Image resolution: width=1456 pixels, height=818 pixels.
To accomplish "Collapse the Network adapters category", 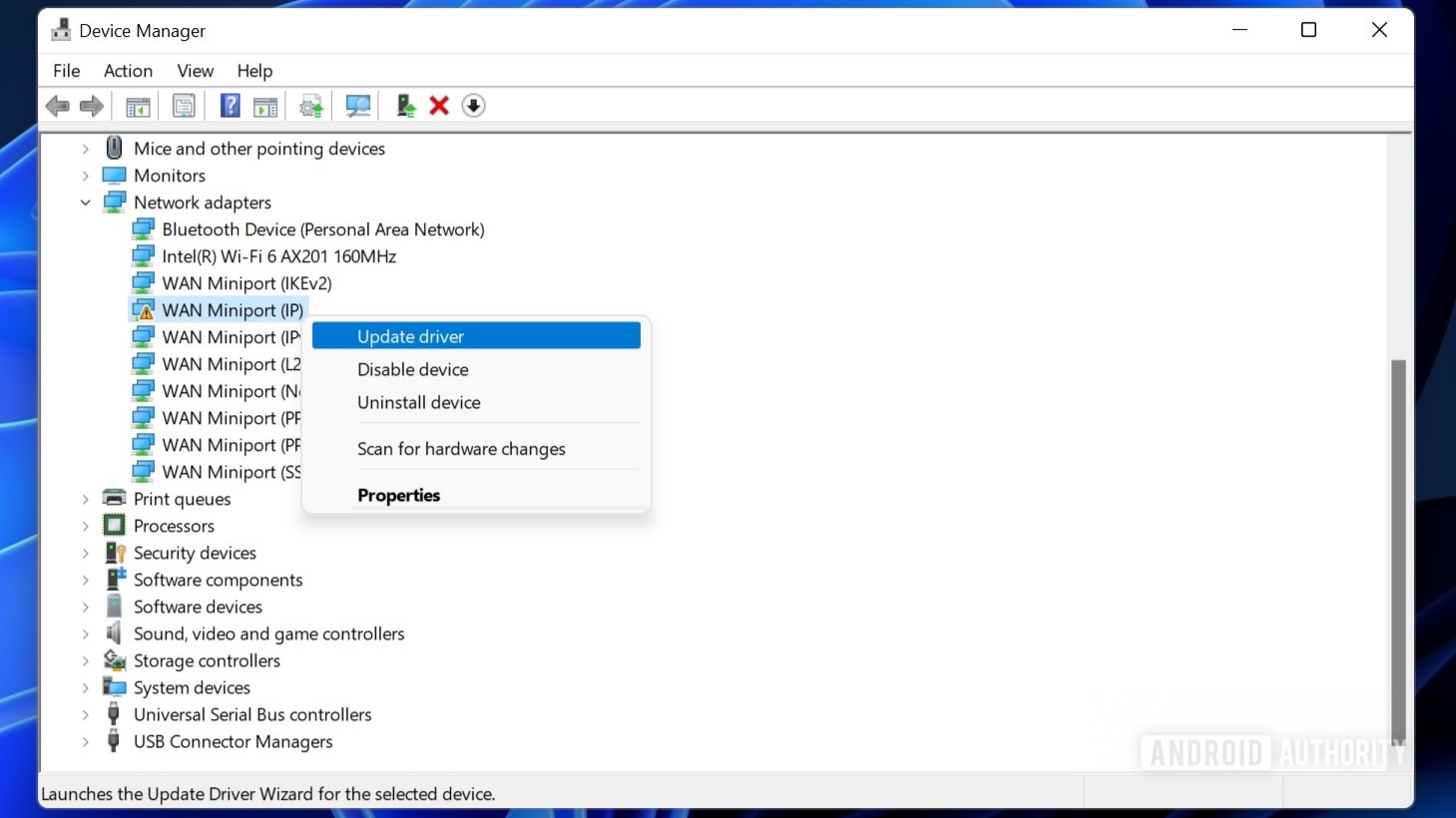I will tap(86, 202).
